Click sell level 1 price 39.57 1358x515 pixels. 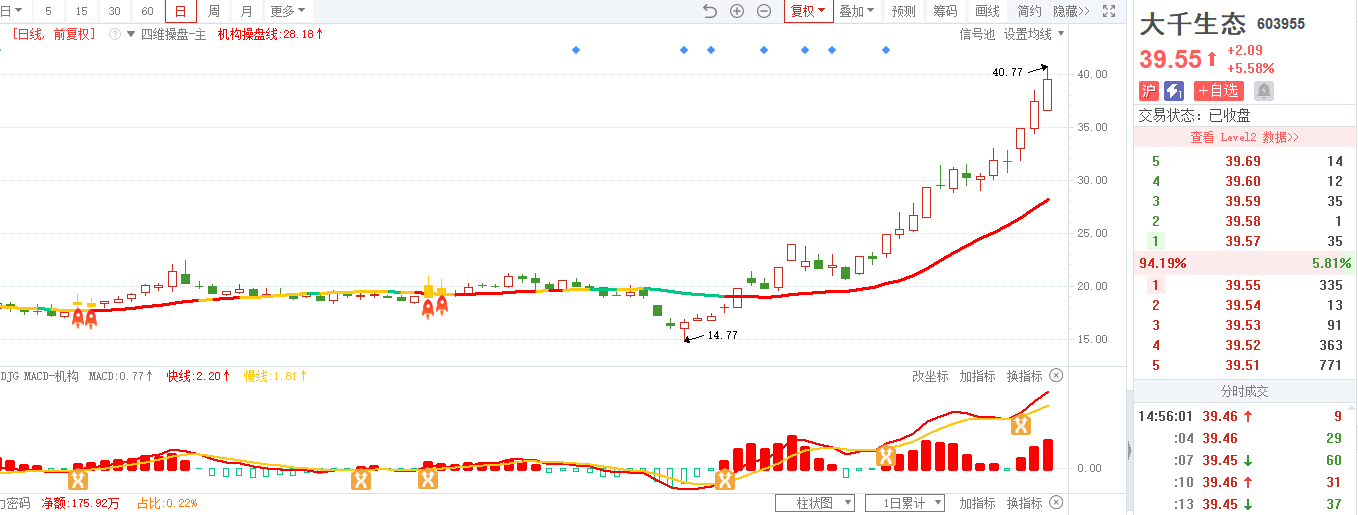[1243, 241]
